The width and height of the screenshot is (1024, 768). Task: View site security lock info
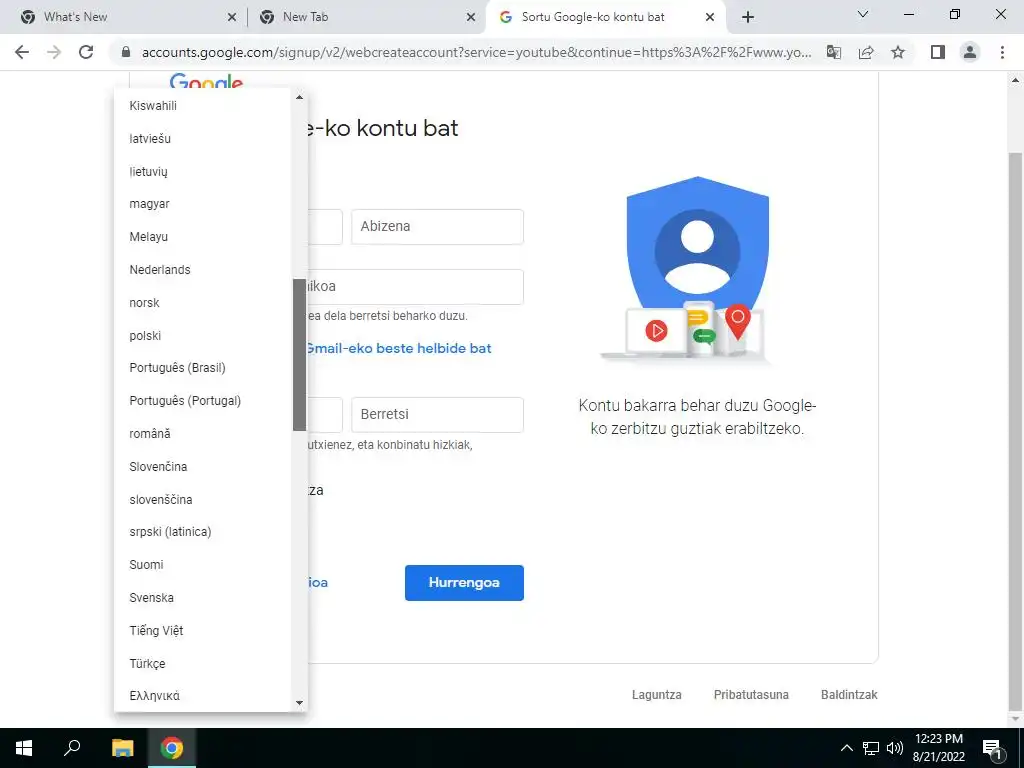pyautogui.click(x=126, y=52)
